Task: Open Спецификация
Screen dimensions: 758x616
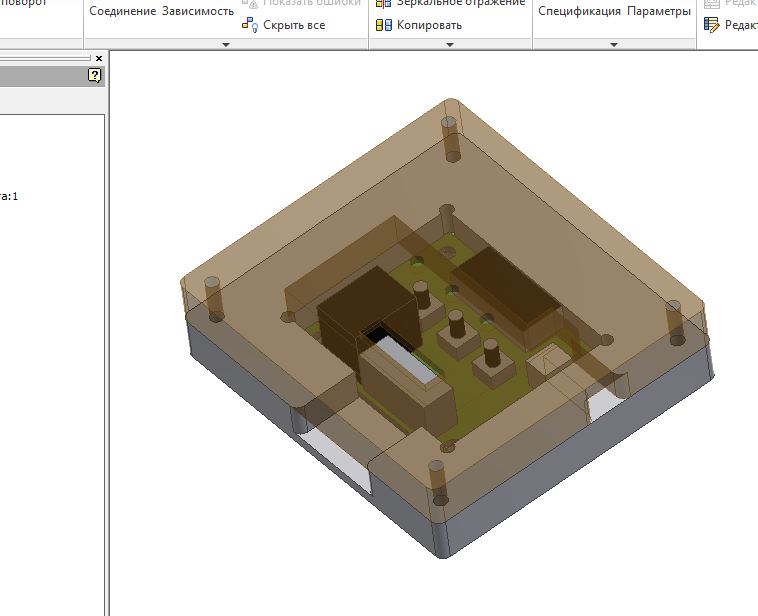Action: (x=579, y=11)
